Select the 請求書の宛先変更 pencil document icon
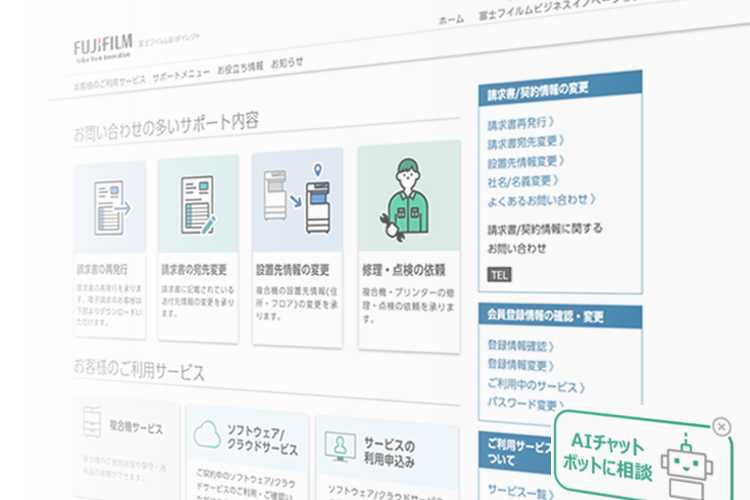Viewport: 750px width, 500px height. point(197,204)
